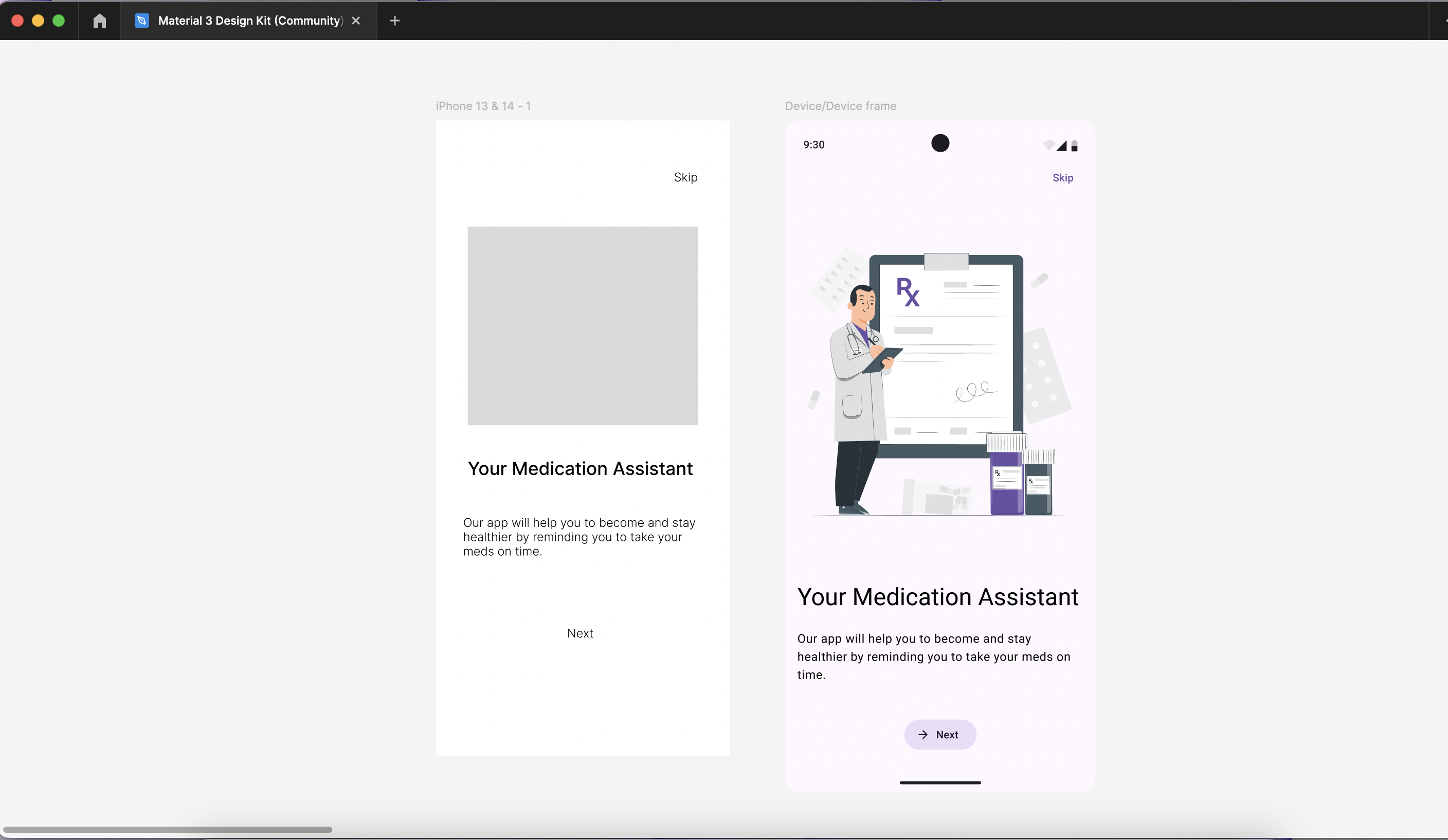
Task: Click the purple Next button with arrow
Action: (939, 734)
